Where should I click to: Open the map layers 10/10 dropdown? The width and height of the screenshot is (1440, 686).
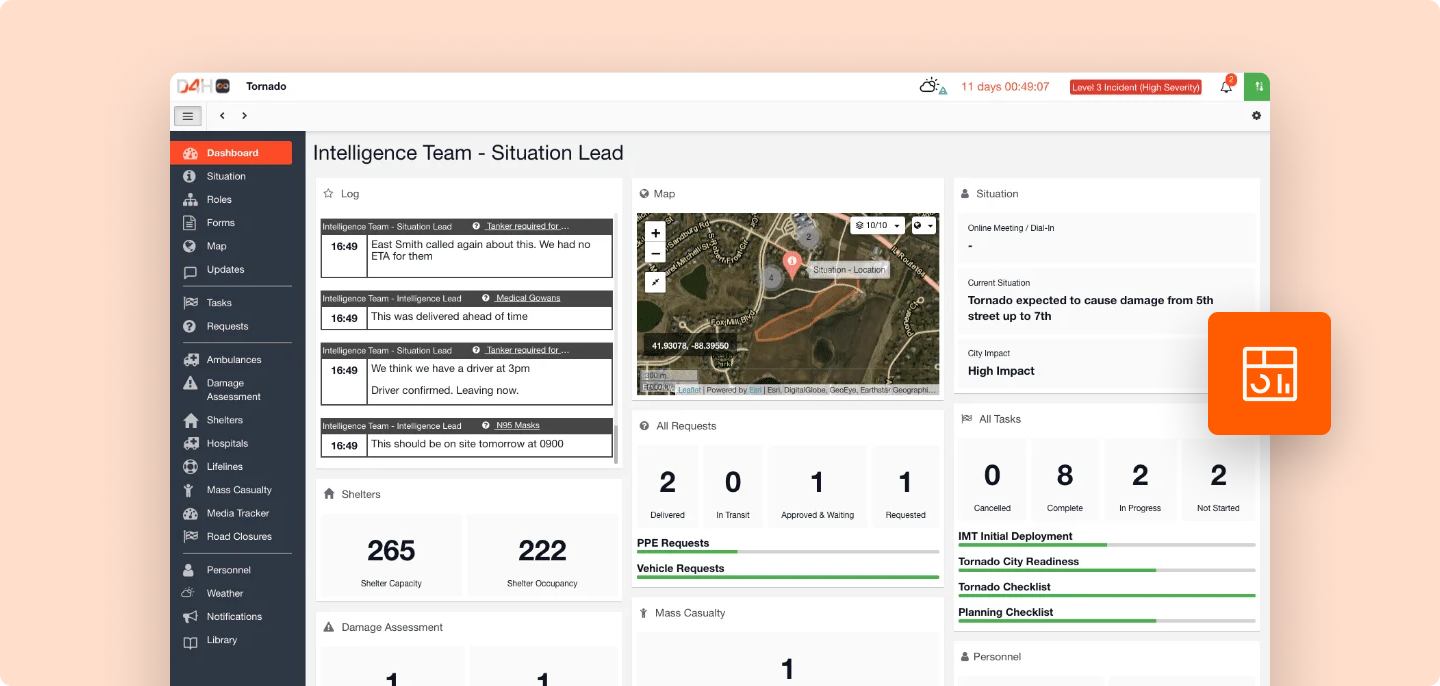click(x=874, y=224)
